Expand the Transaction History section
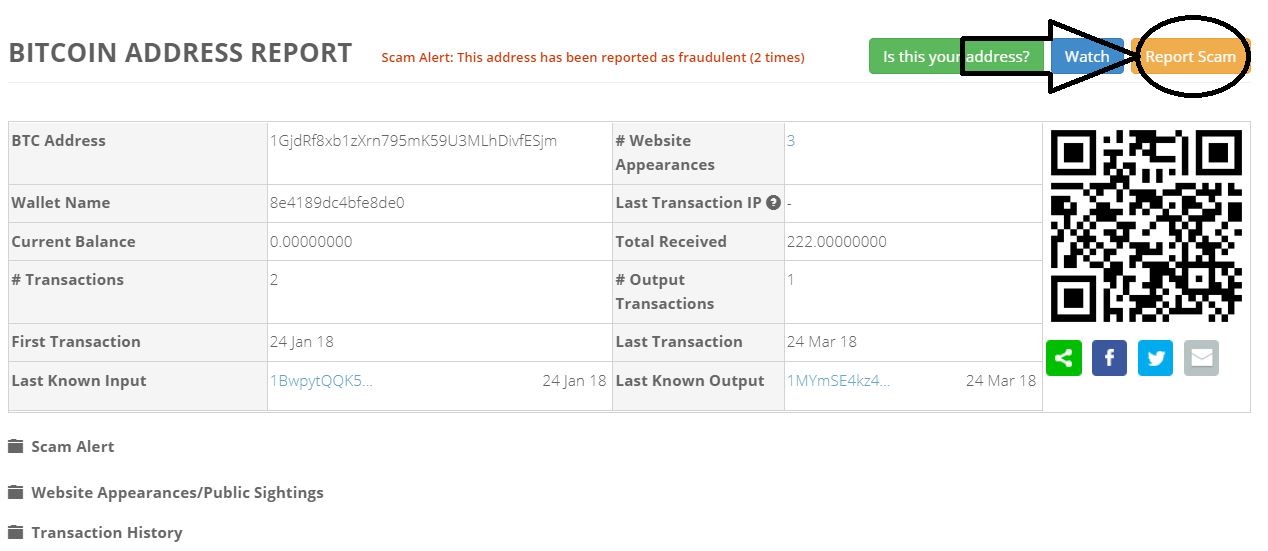 [x=107, y=533]
